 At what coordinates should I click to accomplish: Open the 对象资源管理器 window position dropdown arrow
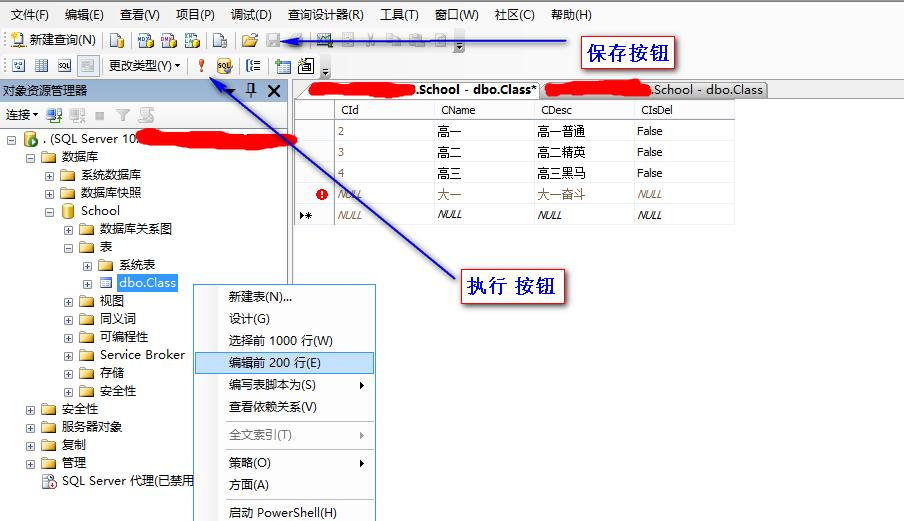[230, 90]
